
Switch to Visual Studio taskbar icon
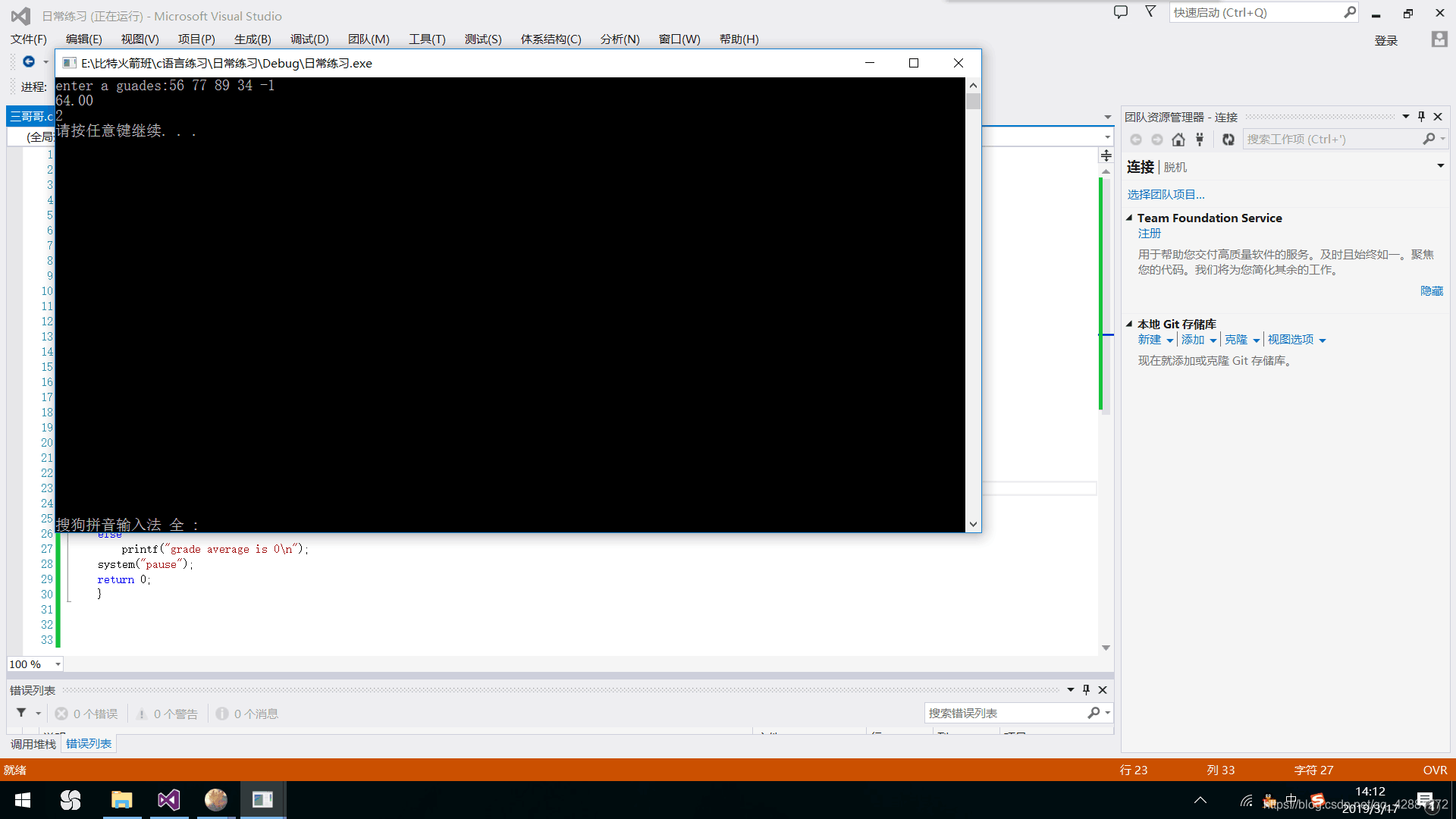pos(169,800)
